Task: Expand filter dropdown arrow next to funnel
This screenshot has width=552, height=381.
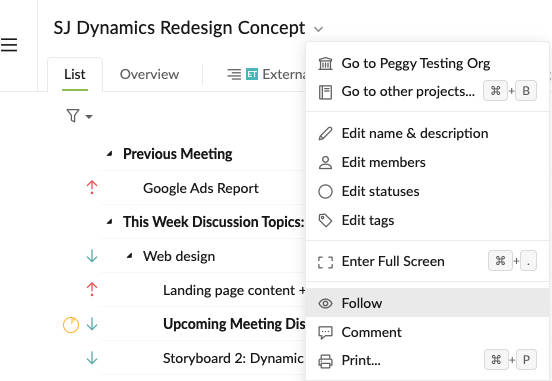Action: tap(89, 117)
